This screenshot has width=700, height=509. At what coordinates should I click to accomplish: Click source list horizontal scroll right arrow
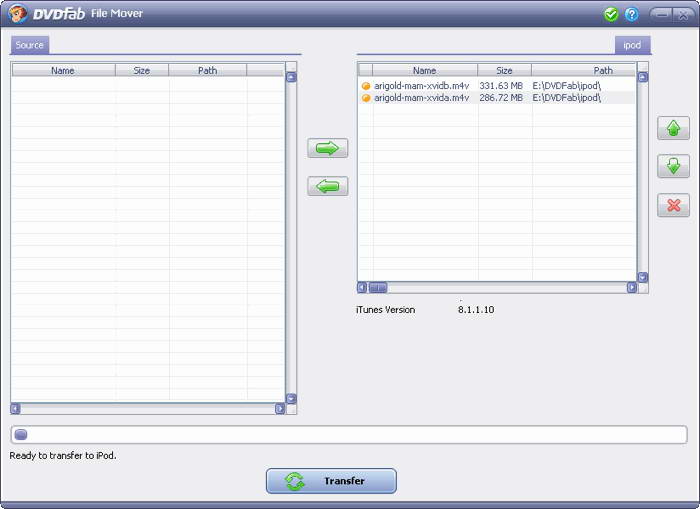(280, 409)
